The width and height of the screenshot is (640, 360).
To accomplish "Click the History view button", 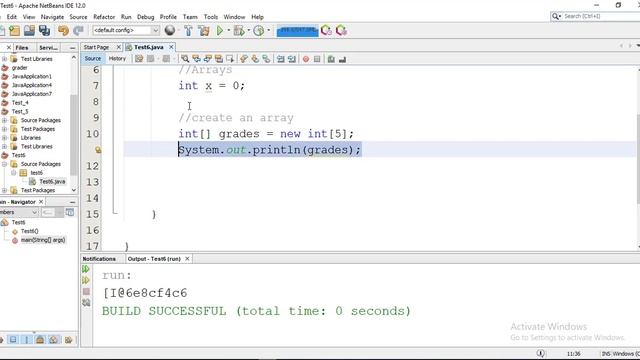I will [x=117, y=59].
